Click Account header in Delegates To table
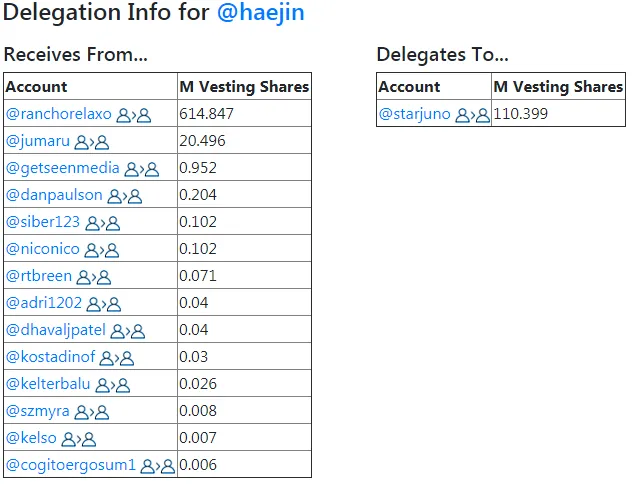Image resolution: width=644 pixels, height=487 pixels. [409, 87]
